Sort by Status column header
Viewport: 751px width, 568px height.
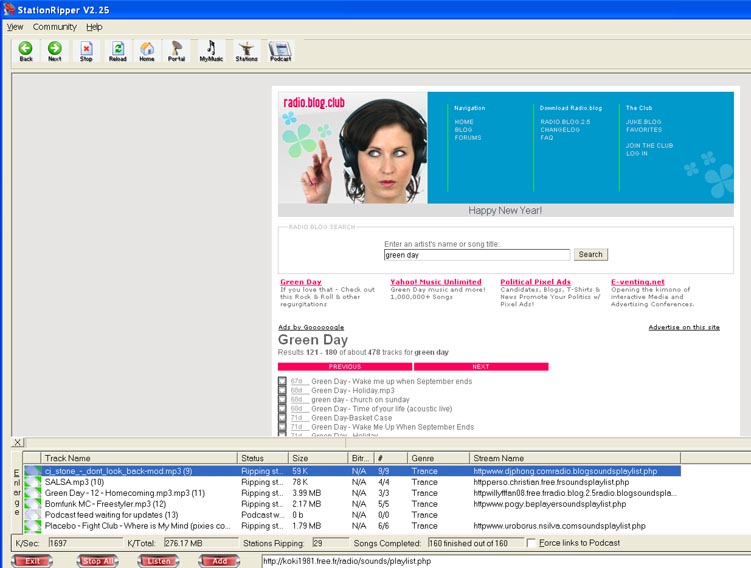(263, 458)
